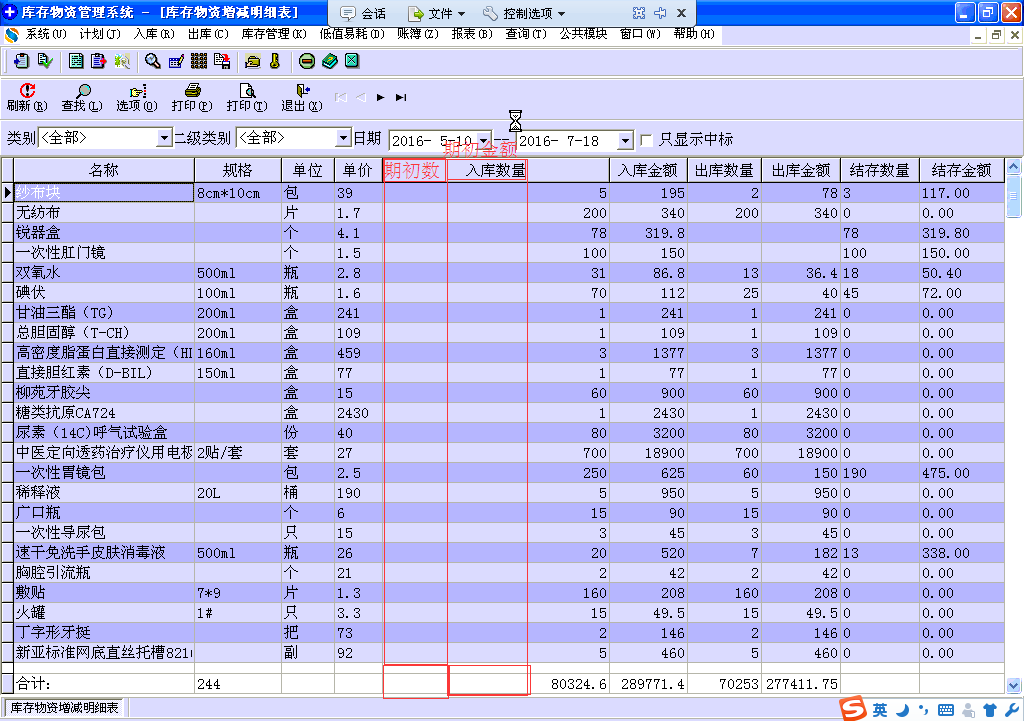Expand the 类别 dropdown arrow

[164, 138]
